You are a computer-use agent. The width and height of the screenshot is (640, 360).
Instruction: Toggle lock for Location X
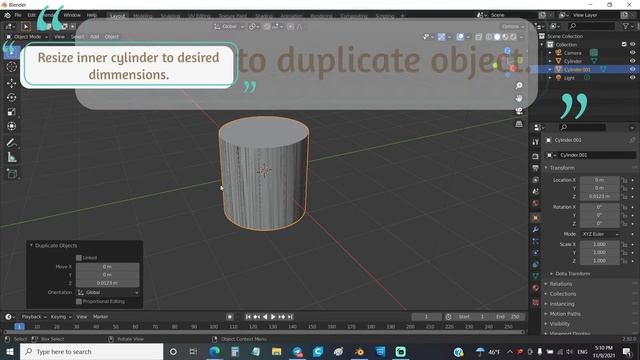click(624, 180)
